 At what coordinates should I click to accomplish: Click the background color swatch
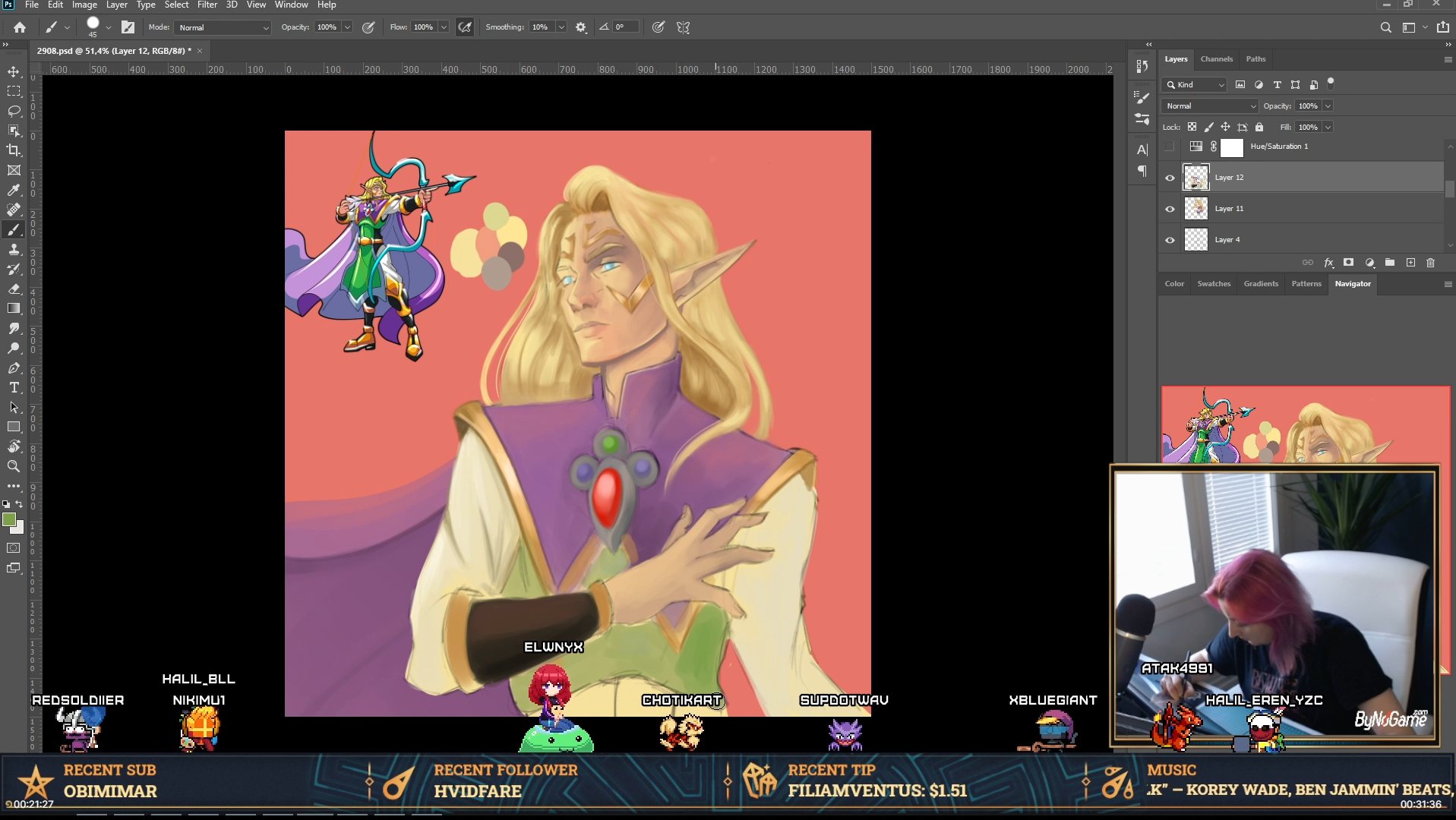click(x=19, y=528)
